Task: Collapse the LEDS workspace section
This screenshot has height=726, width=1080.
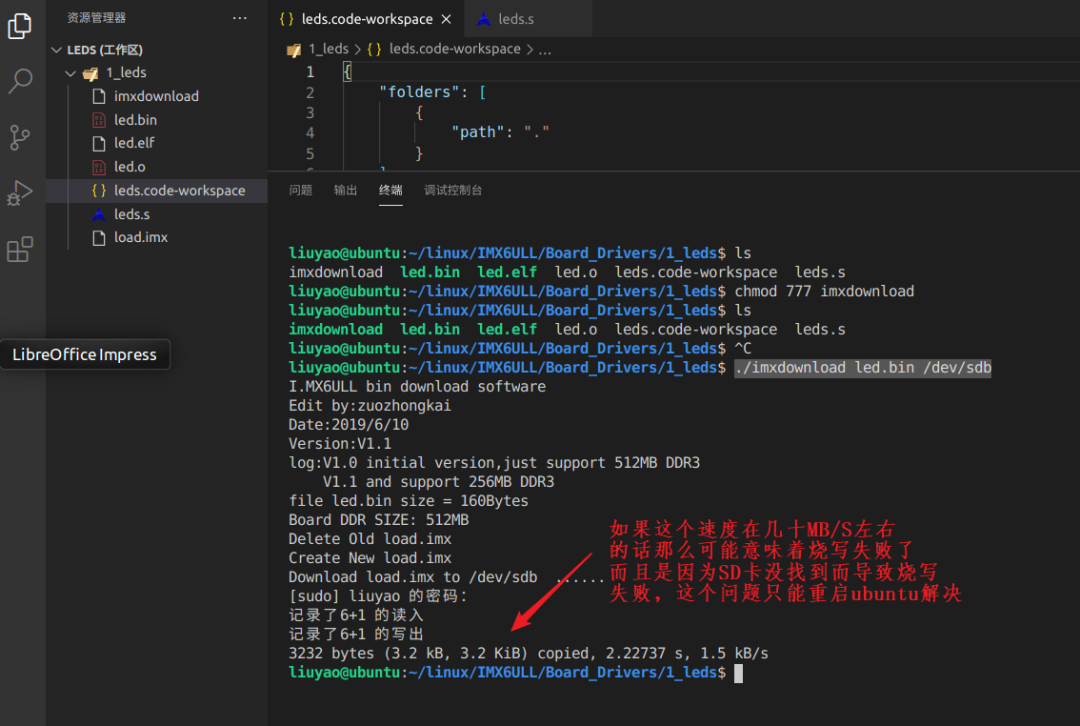Action: (x=56, y=50)
